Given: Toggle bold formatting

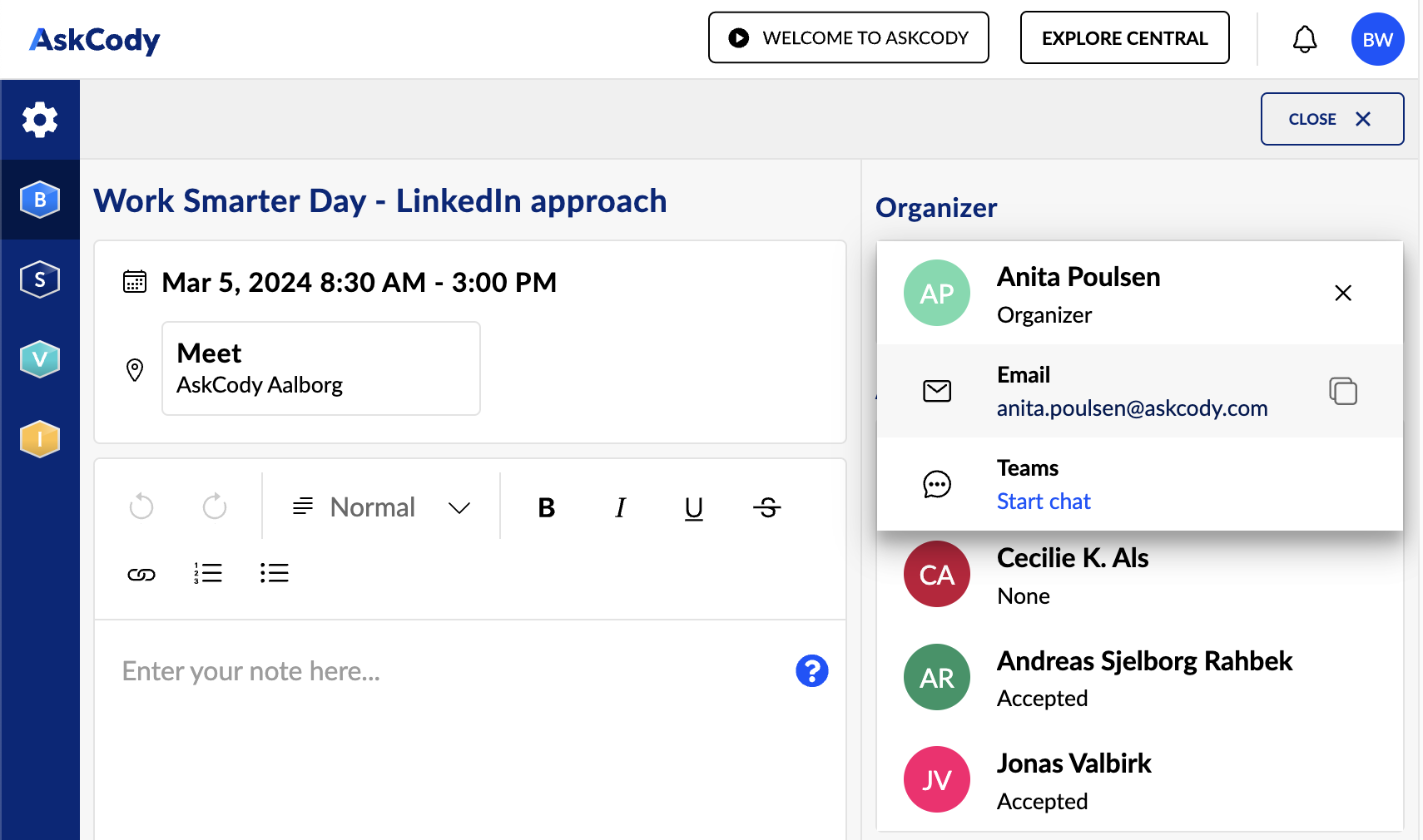Looking at the screenshot, I should pyautogui.click(x=547, y=507).
